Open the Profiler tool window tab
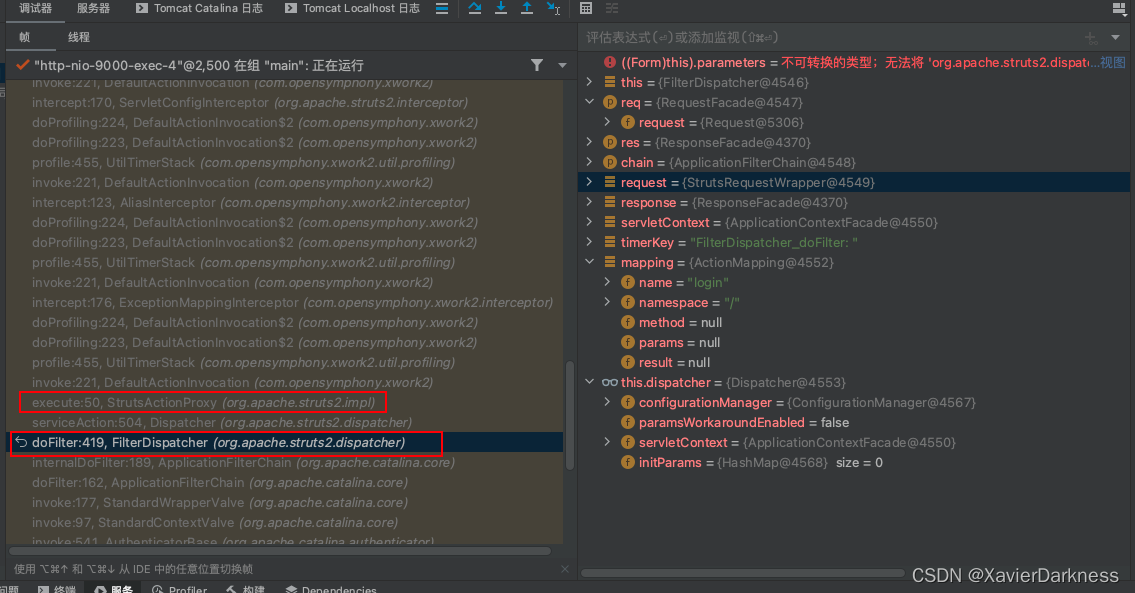This screenshot has height=593, width=1135. point(180,589)
